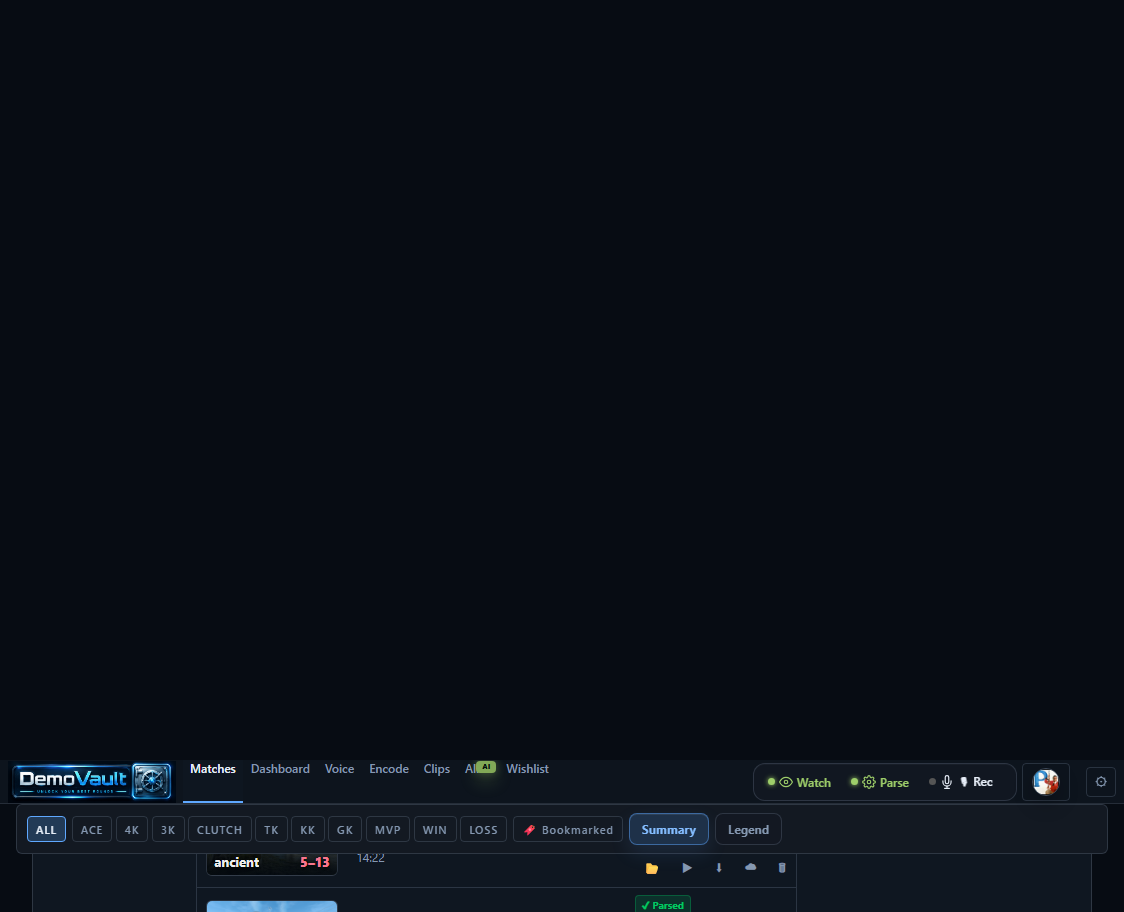1124x912 pixels.
Task: Filter matches by 4K
Action: click(132, 830)
